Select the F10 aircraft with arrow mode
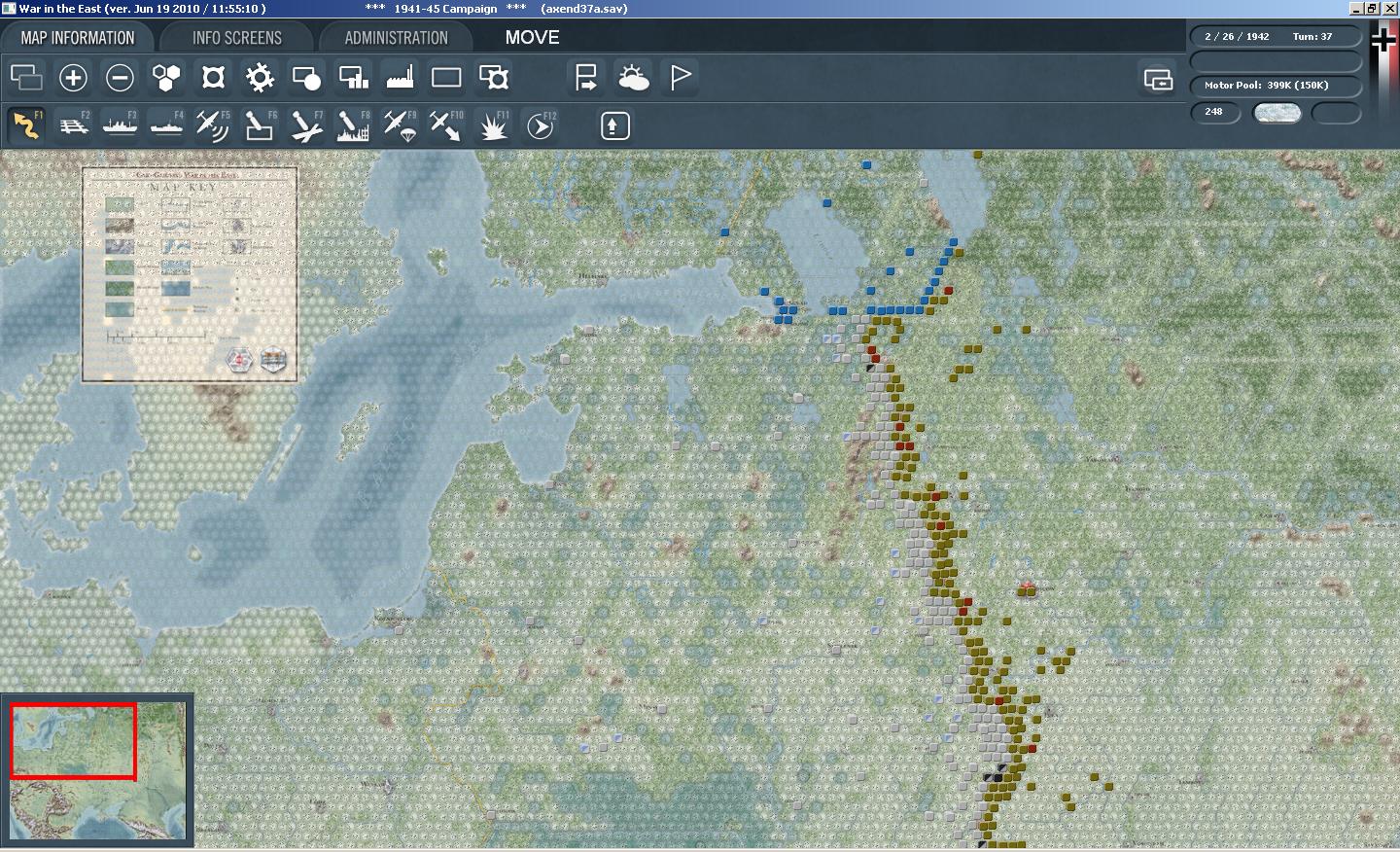 (x=446, y=125)
